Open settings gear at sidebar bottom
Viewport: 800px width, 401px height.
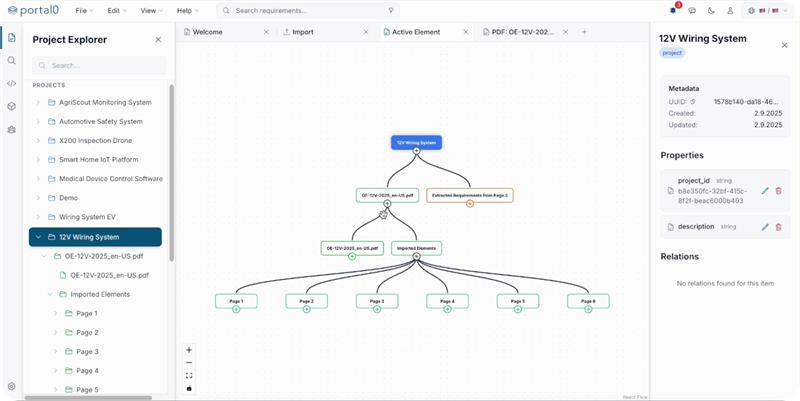[x=12, y=386]
